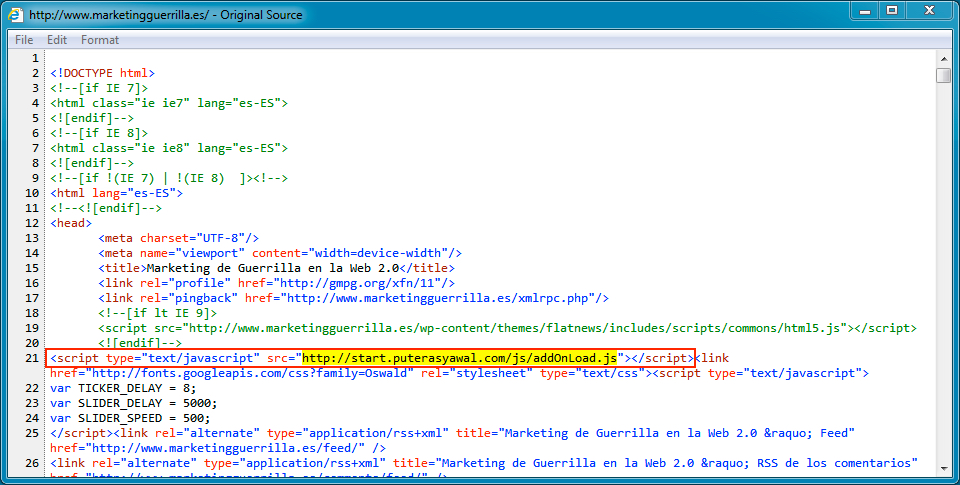Image resolution: width=960 pixels, height=485 pixels.
Task: Open the File menu
Action: point(24,40)
